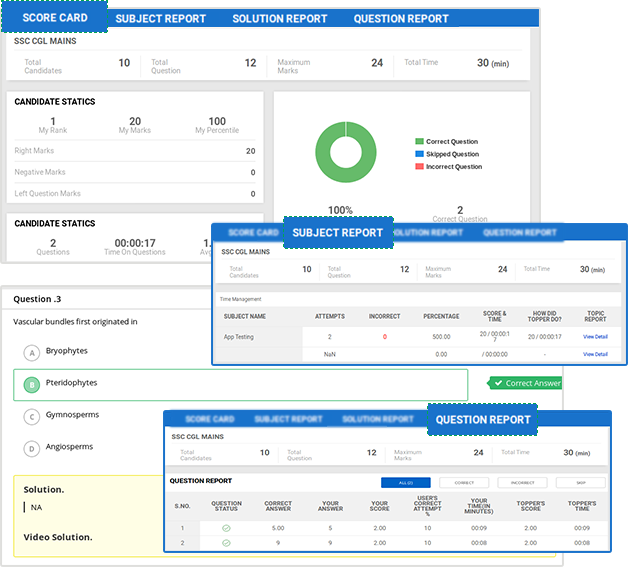Click blurred SCORE CARD tab in the subject report panel
The width and height of the screenshot is (628, 567).
point(253,232)
